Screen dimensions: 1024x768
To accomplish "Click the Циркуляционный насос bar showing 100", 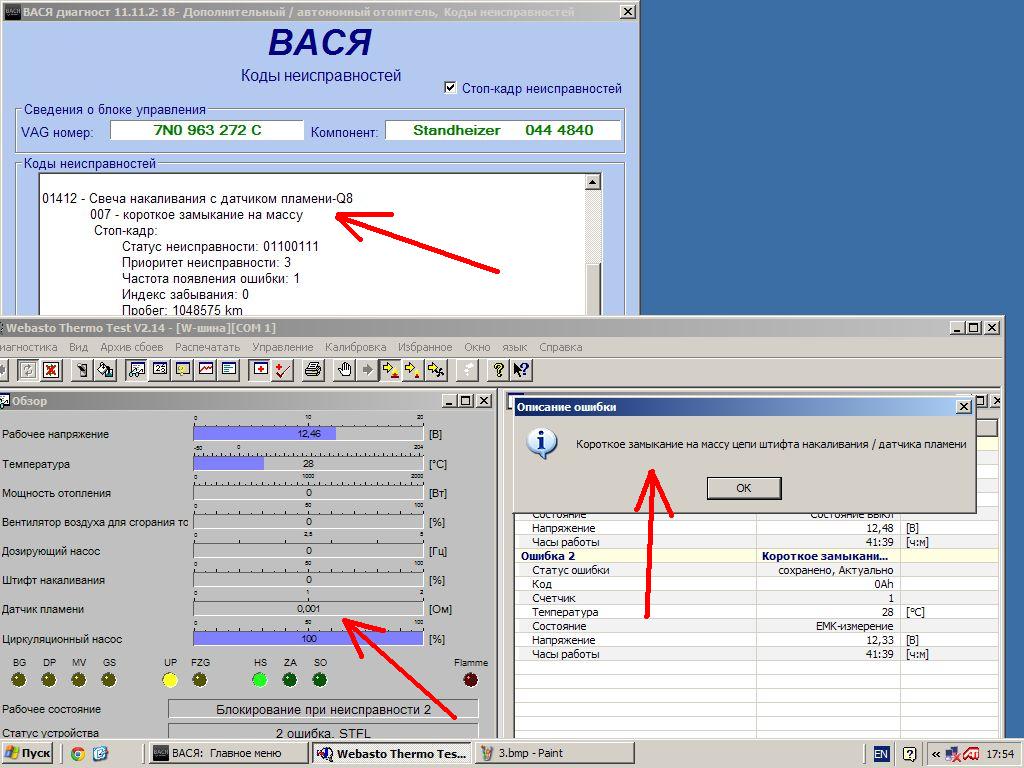I will point(309,639).
